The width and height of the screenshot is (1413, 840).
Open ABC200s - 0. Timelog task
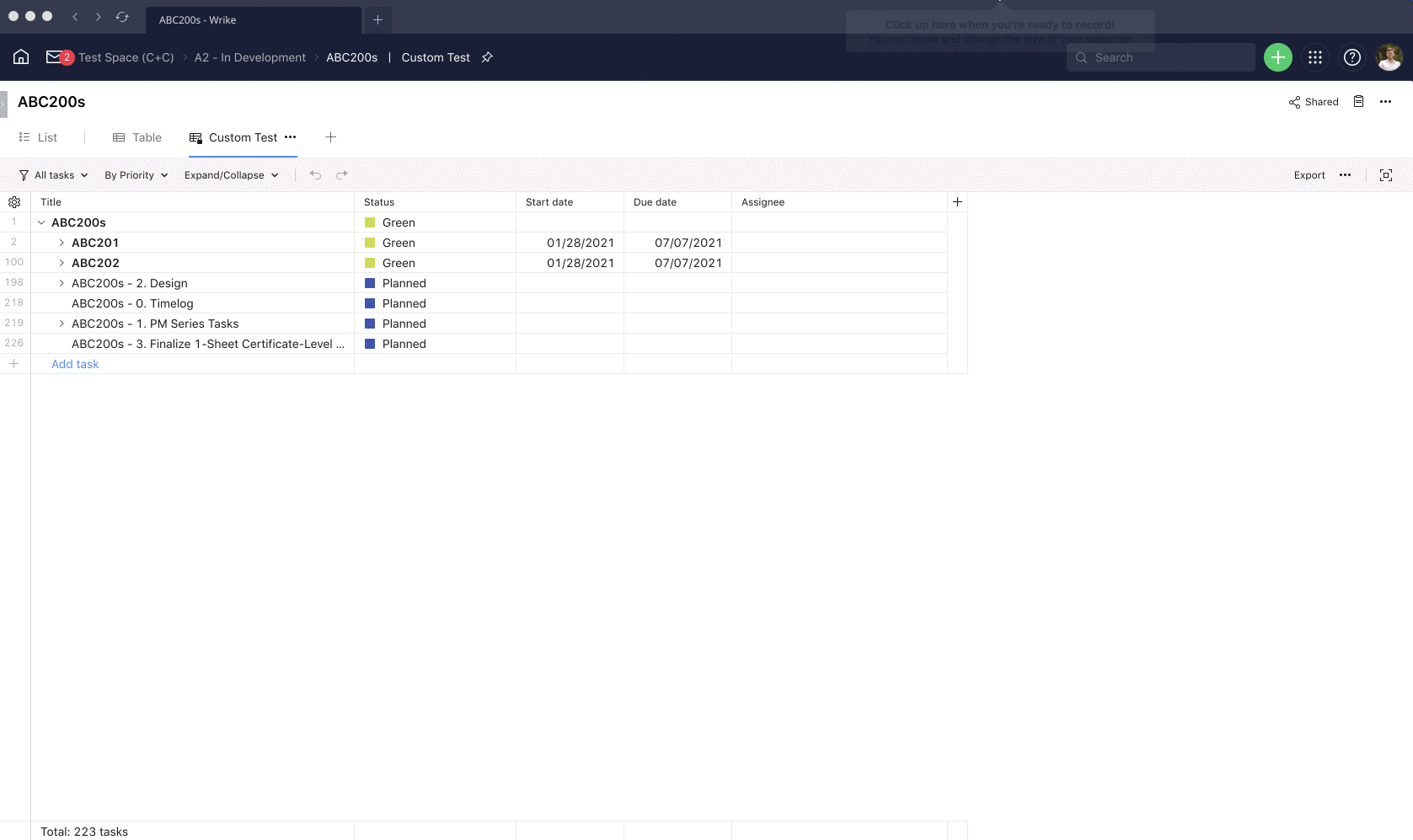click(132, 303)
